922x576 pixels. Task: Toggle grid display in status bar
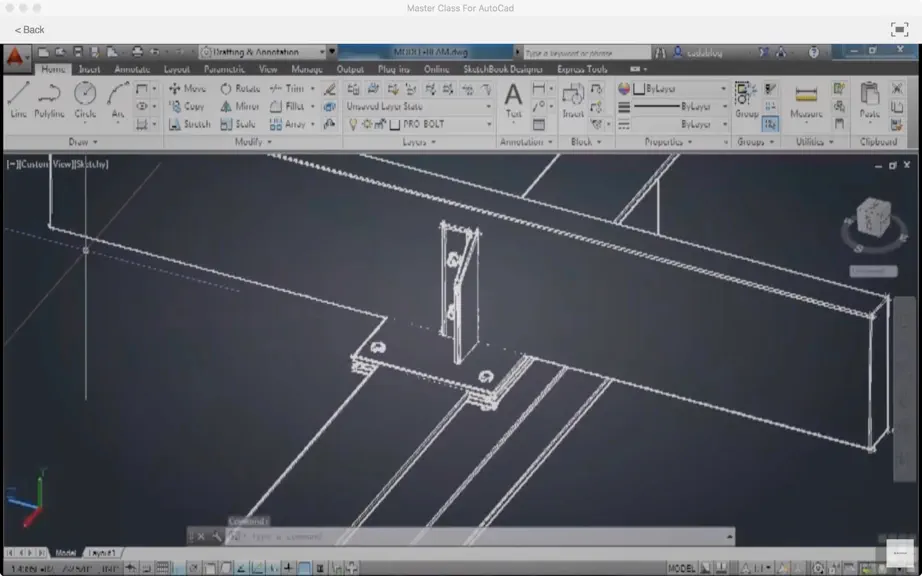(x=162, y=568)
